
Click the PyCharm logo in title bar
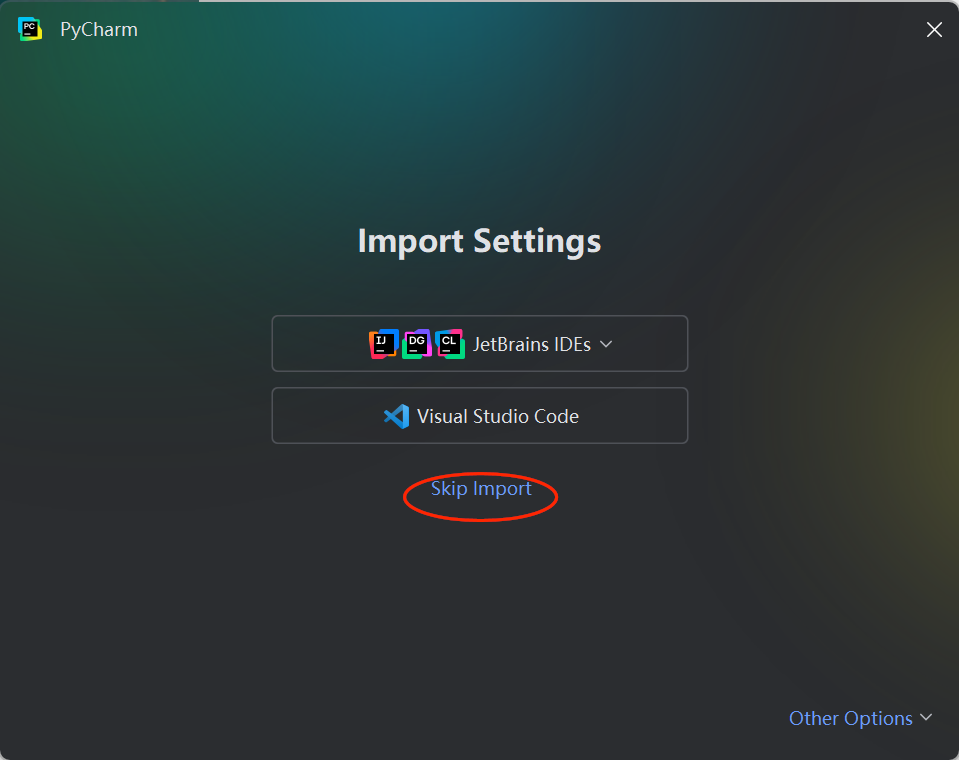[29, 29]
